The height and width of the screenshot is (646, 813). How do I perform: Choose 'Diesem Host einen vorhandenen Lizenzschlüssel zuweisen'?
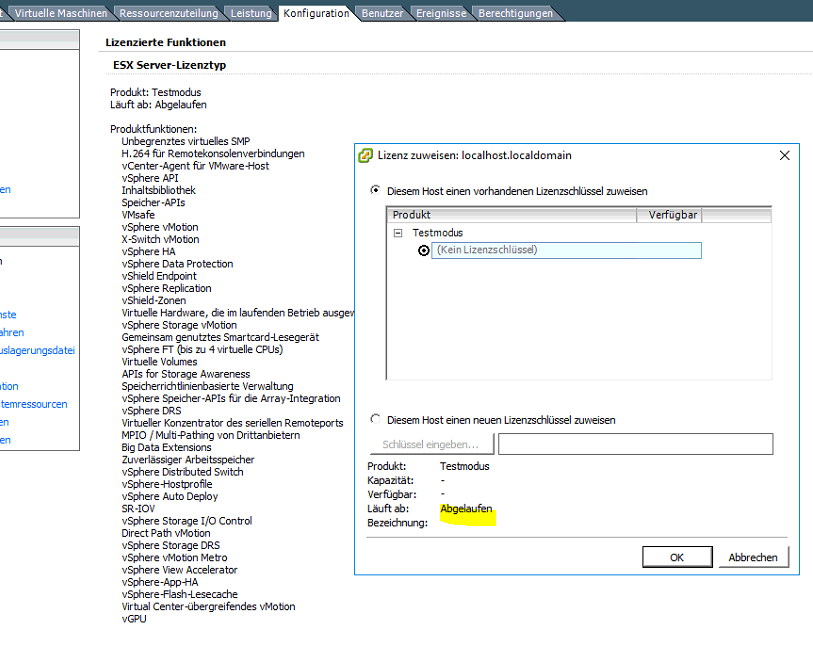coord(375,190)
